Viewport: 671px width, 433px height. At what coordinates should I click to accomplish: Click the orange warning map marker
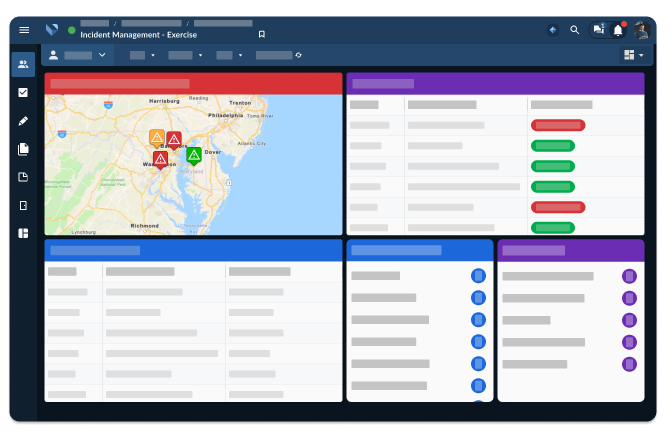pyautogui.click(x=157, y=138)
